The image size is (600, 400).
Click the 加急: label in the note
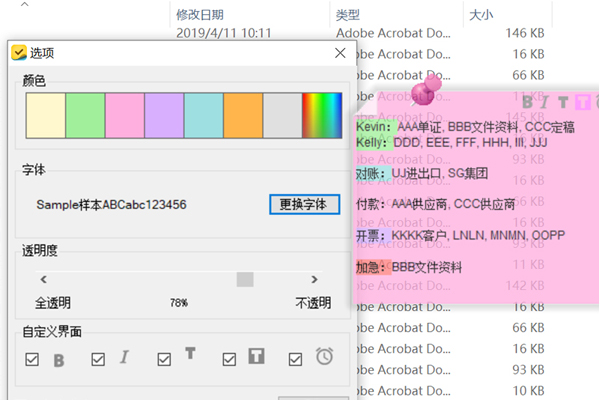click(370, 267)
